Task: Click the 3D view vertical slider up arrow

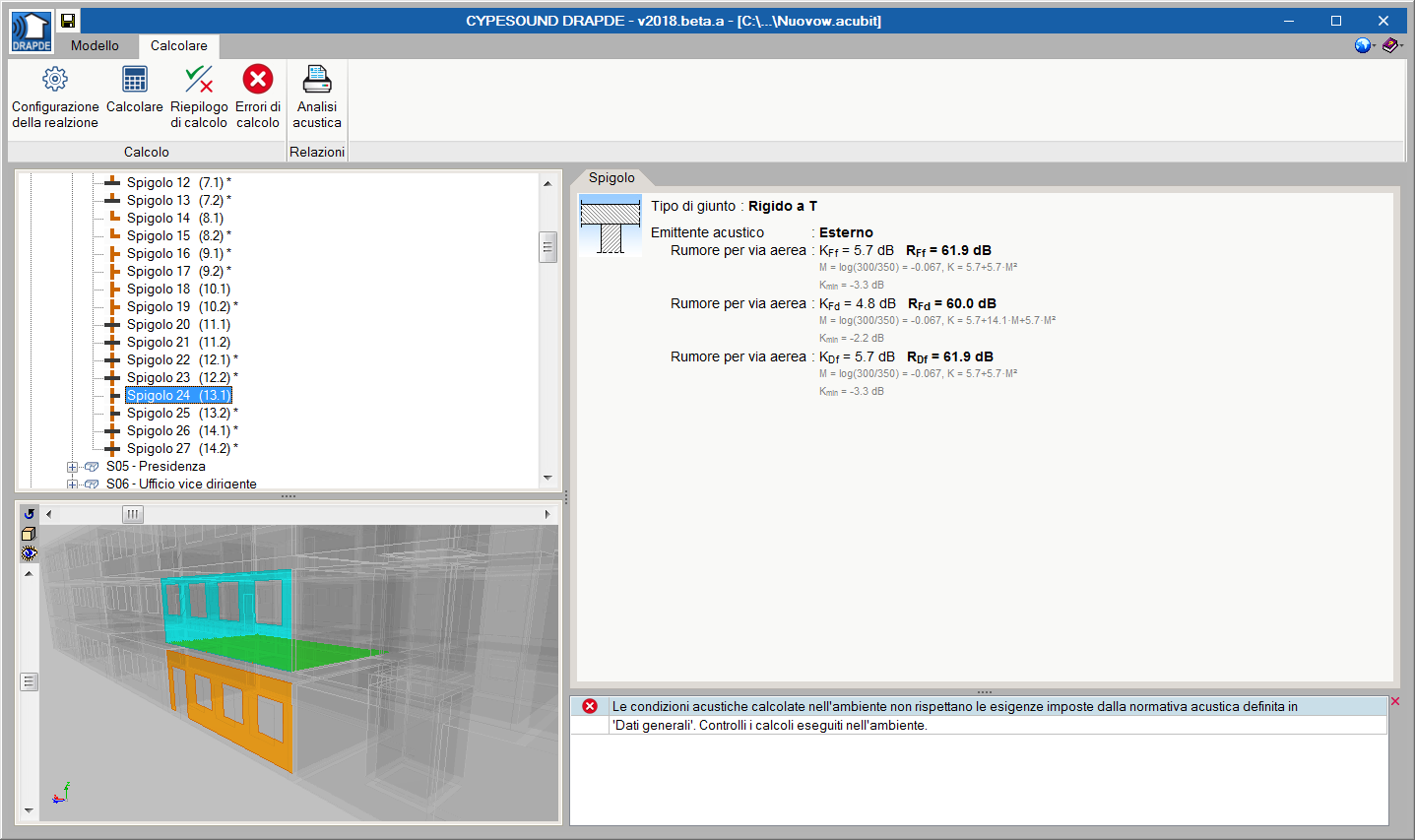Action: 29,573
